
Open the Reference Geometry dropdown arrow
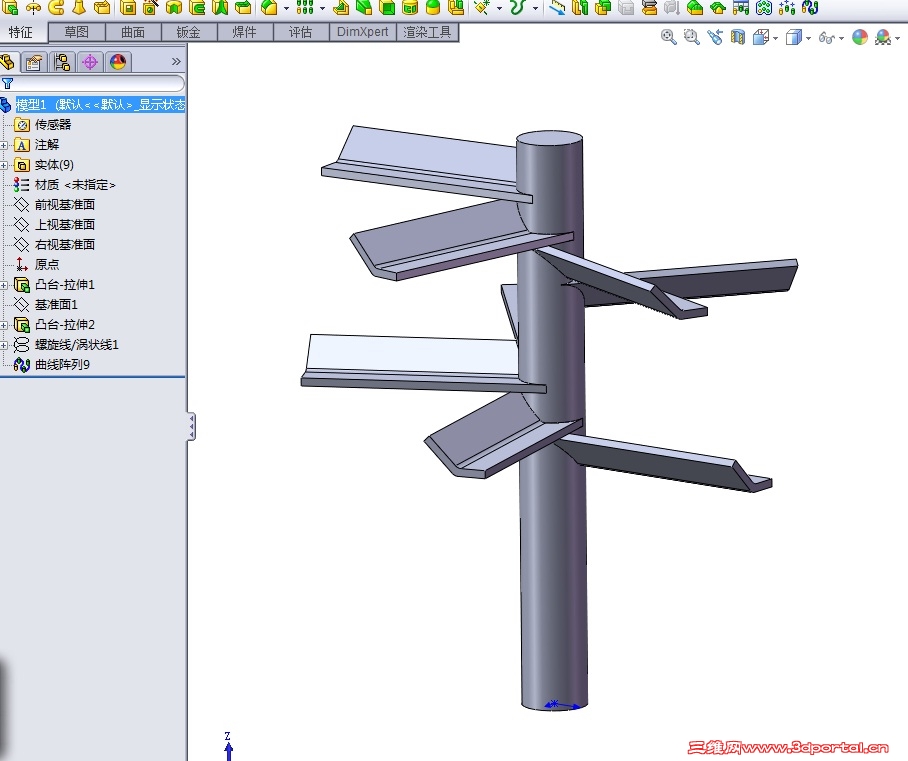pos(499,9)
